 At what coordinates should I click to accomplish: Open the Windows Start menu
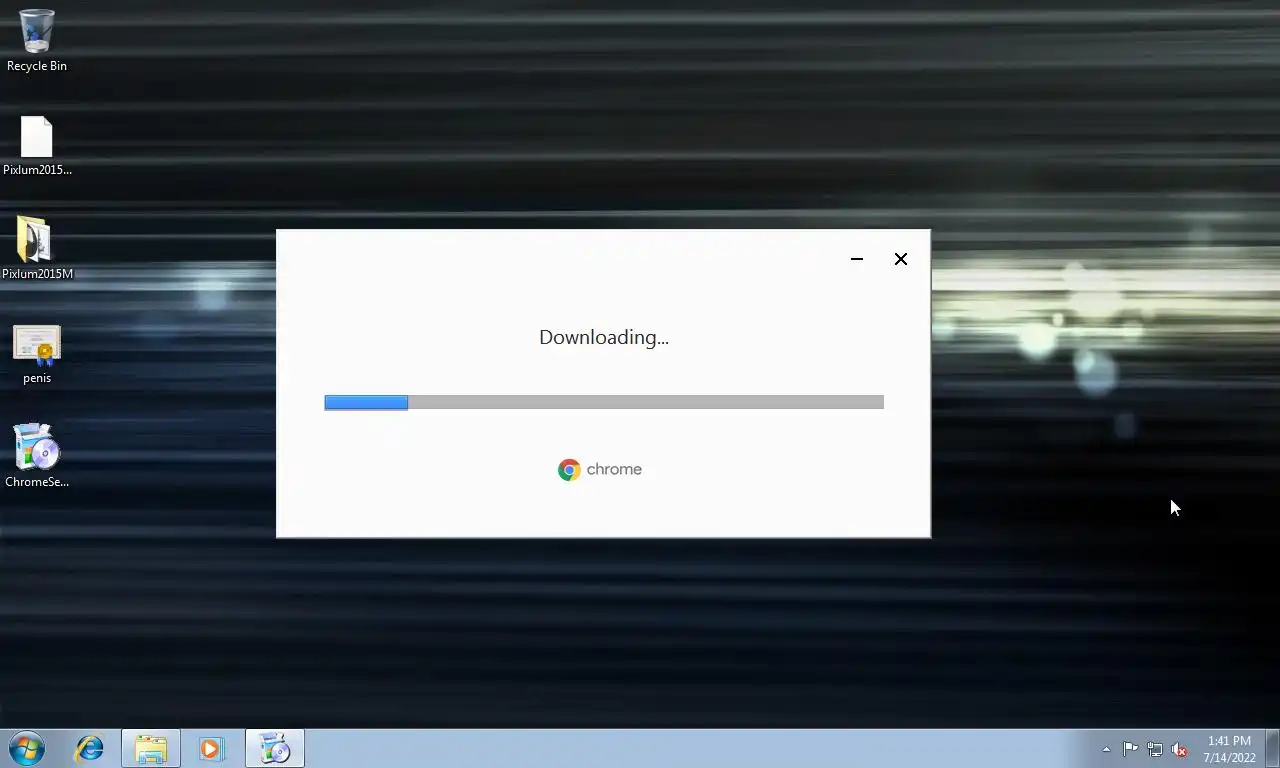[27, 748]
